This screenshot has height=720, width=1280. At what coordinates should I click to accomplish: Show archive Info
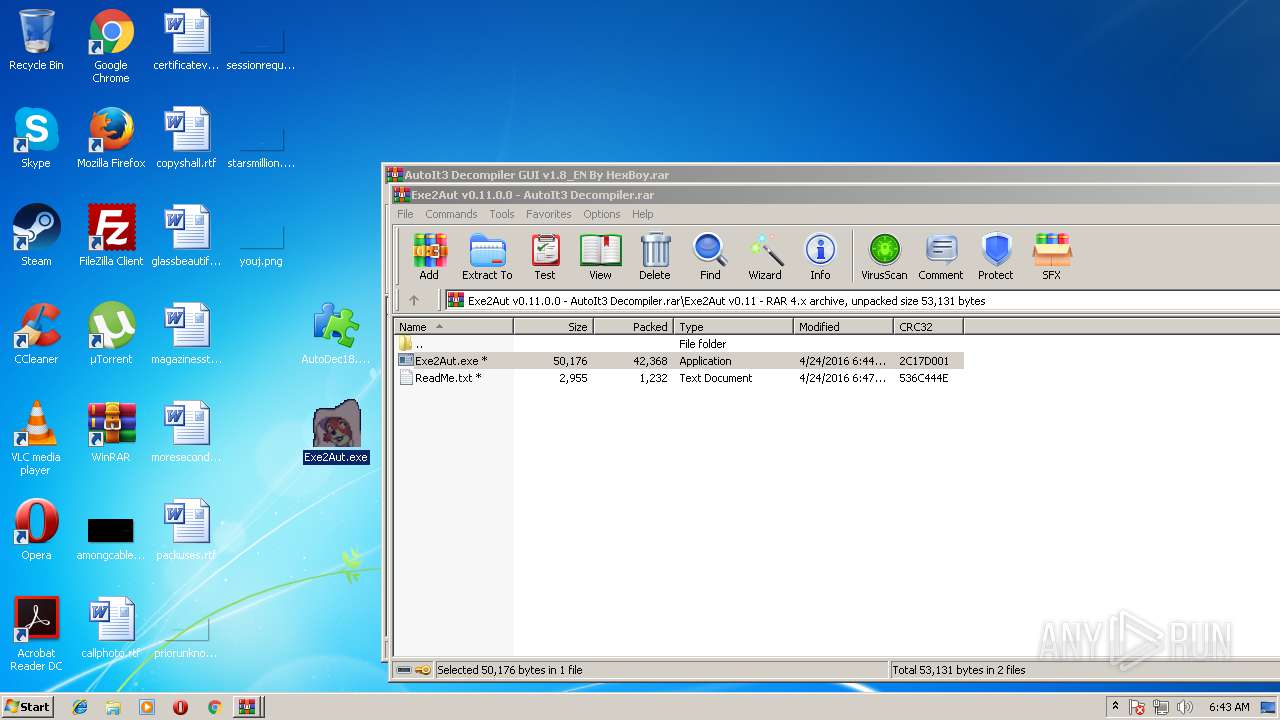[820, 257]
